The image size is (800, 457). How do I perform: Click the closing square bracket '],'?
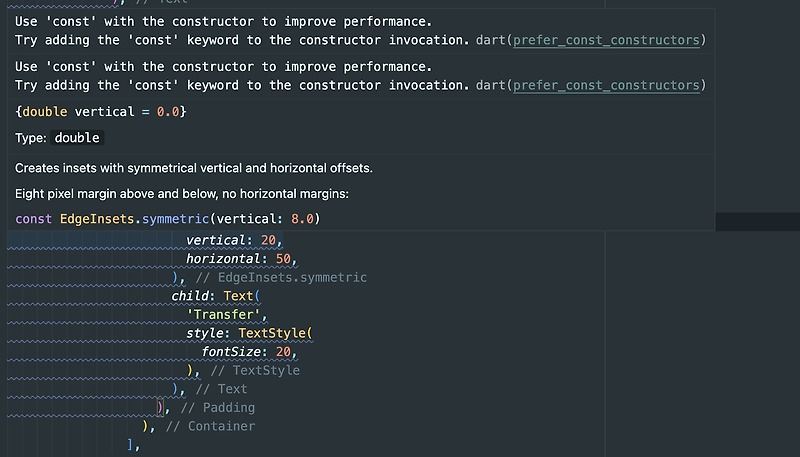(x=133, y=445)
